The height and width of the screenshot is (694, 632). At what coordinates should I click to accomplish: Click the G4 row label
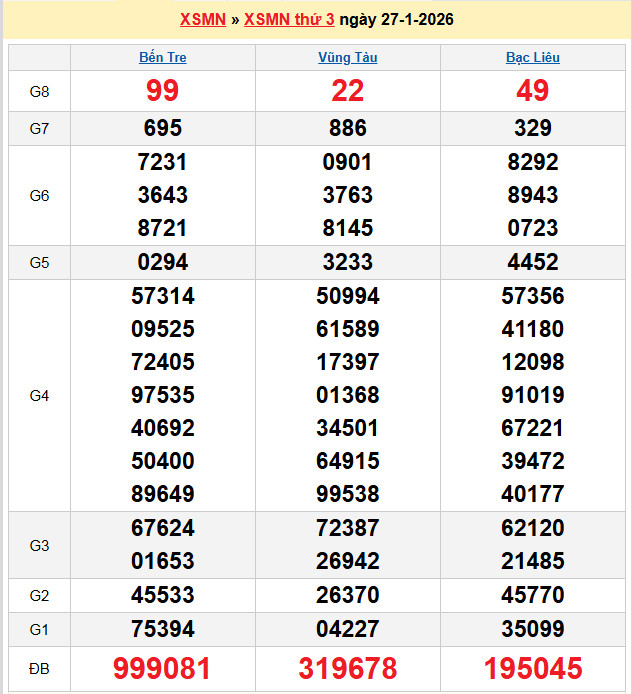click(39, 396)
